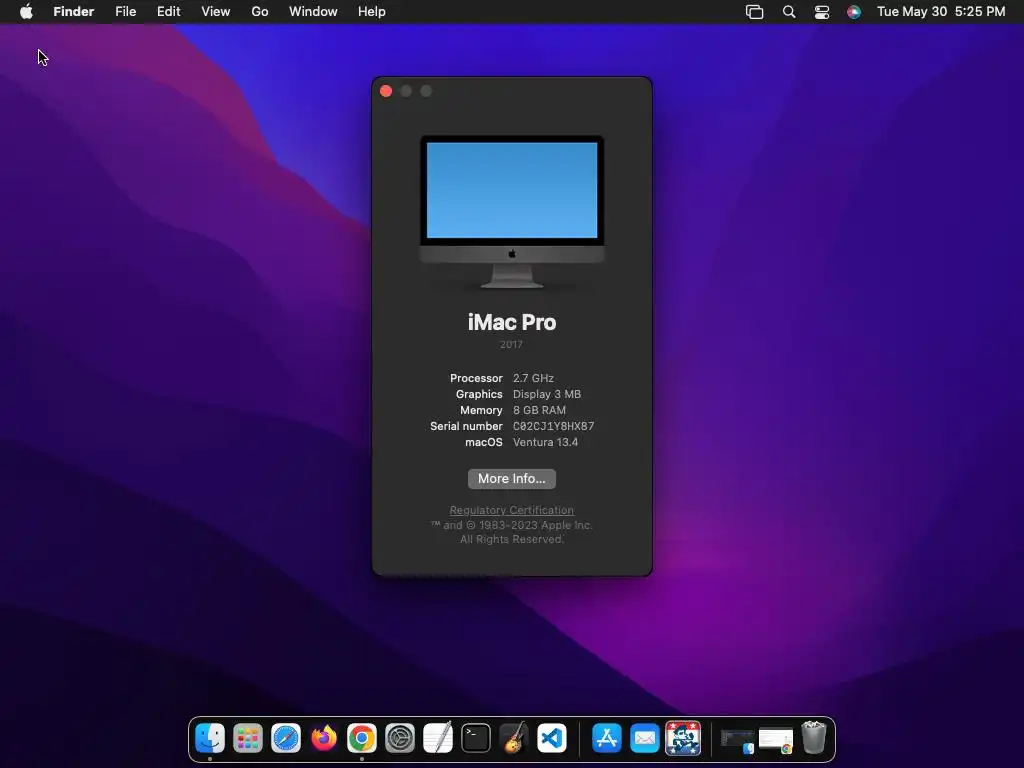Open Control Center in the menu bar
This screenshot has width=1024, height=768.
822,12
